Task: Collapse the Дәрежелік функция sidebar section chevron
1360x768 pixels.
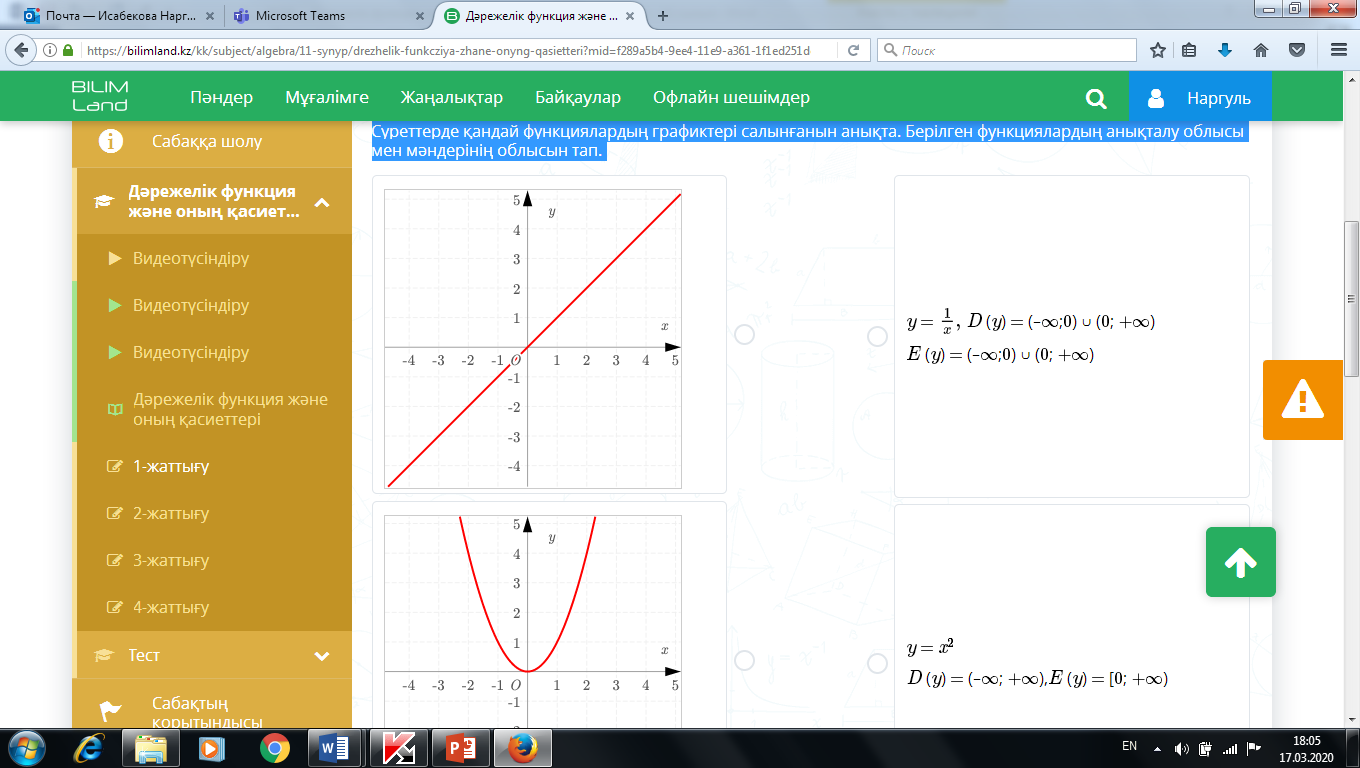Action: [322, 202]
